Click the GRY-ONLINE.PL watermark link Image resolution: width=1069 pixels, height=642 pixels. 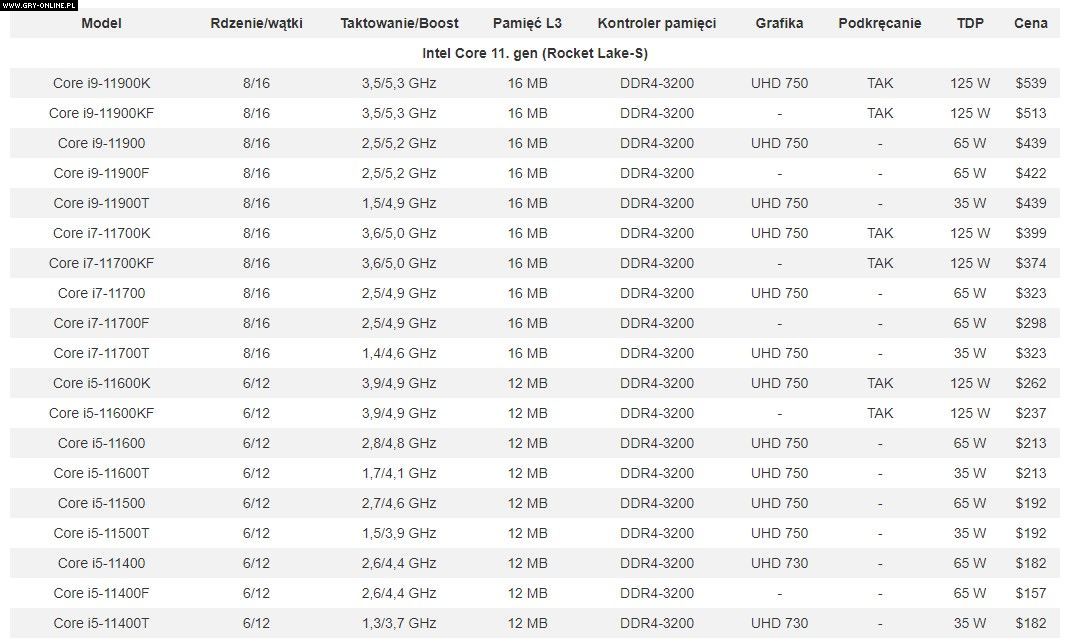tap(39, 5)
